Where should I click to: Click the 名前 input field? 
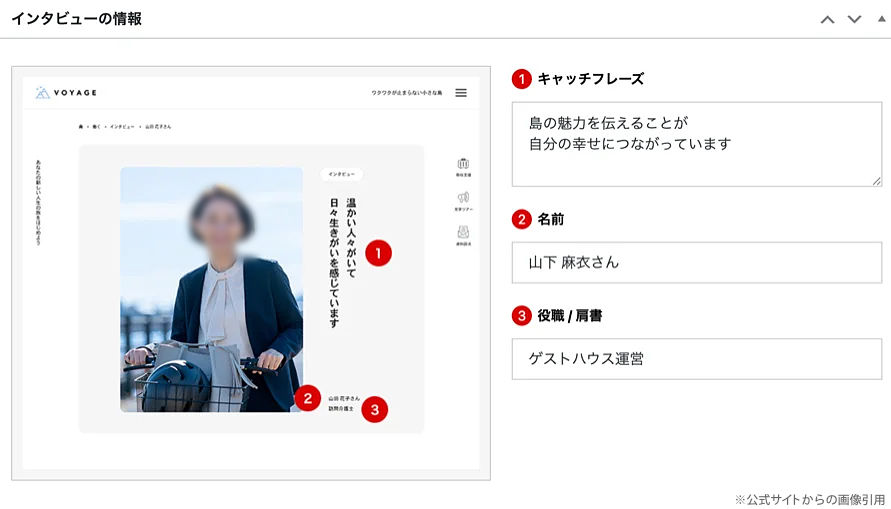coord(697,262)
